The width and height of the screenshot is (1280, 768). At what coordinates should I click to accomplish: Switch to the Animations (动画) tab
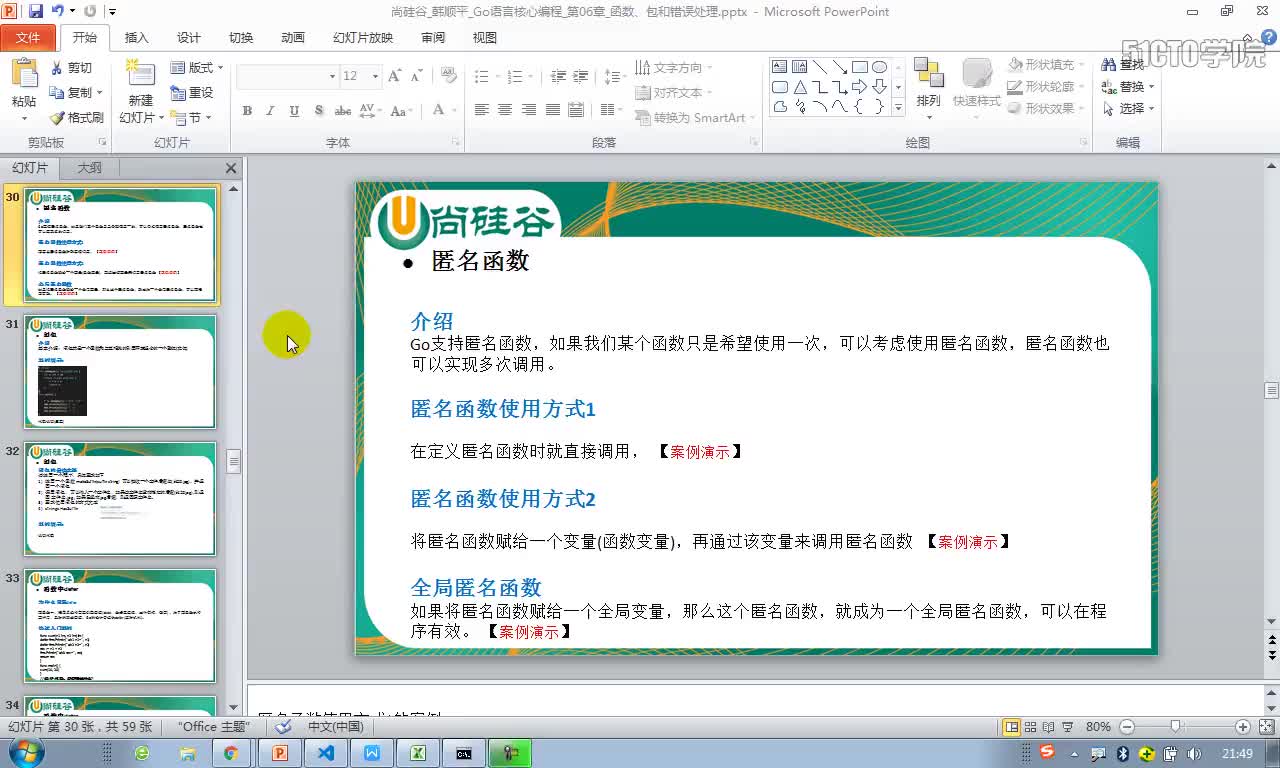click(293, 37)
